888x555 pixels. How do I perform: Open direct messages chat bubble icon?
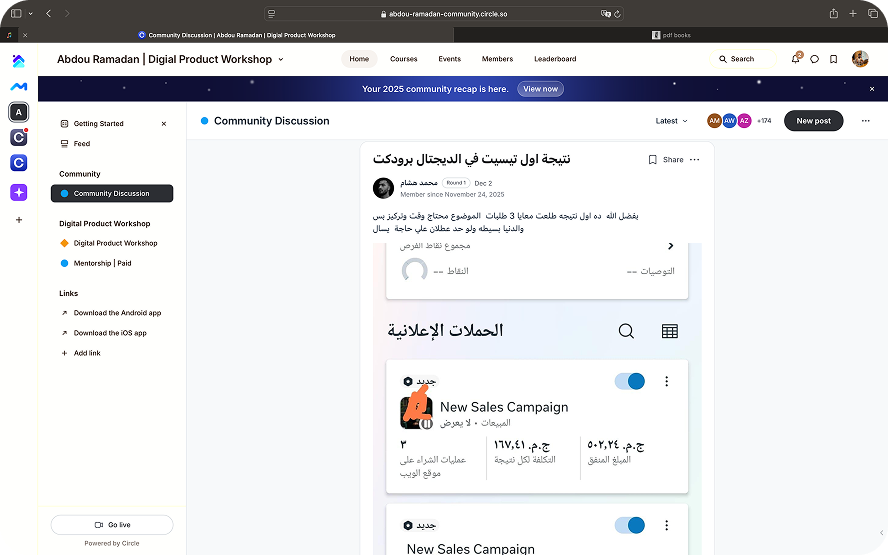coord(814,59)
